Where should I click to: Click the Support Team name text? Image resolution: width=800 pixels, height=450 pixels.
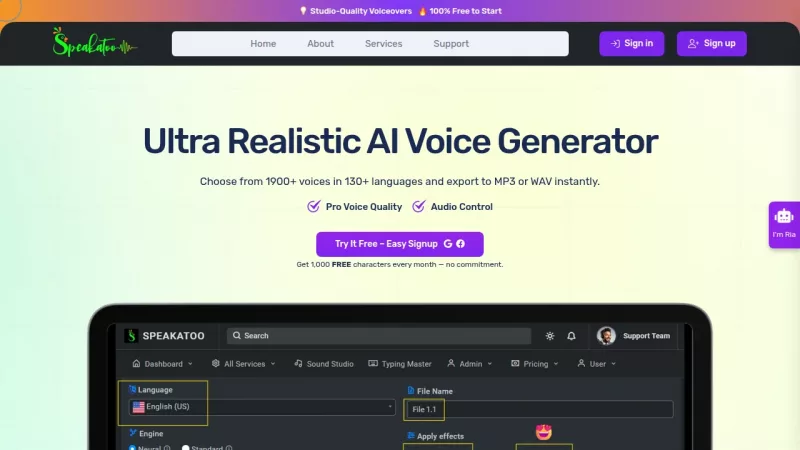(x=646, y=336)
